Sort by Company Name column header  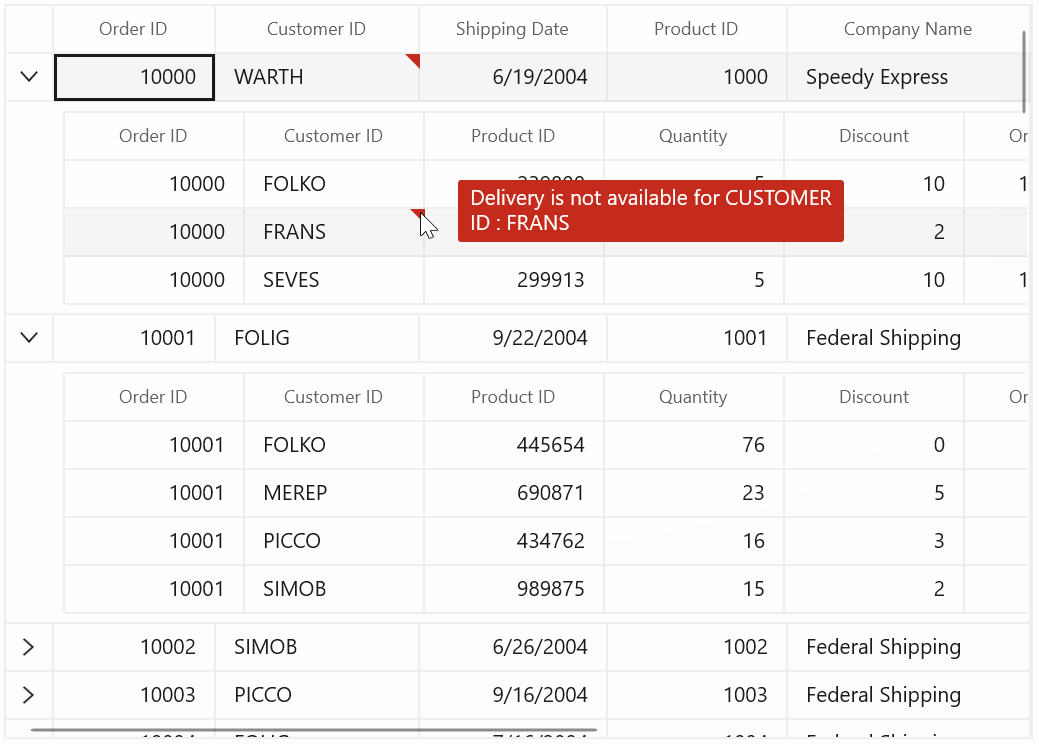[x=908, y=29]
